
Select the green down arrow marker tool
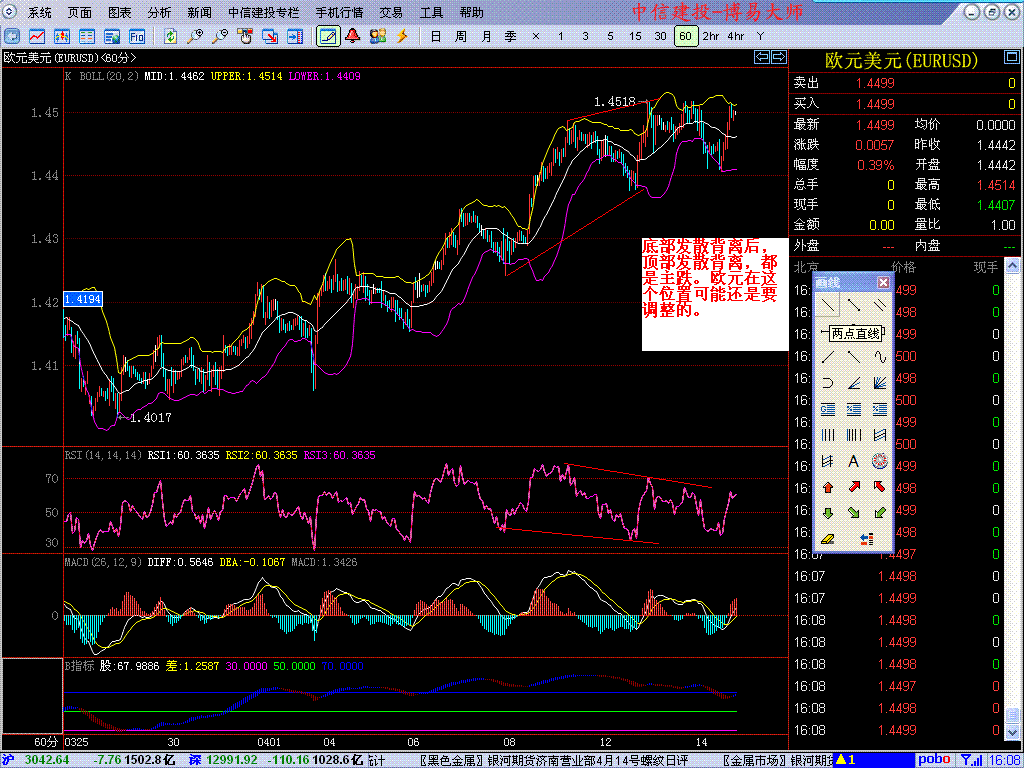(x=828, y=513)
